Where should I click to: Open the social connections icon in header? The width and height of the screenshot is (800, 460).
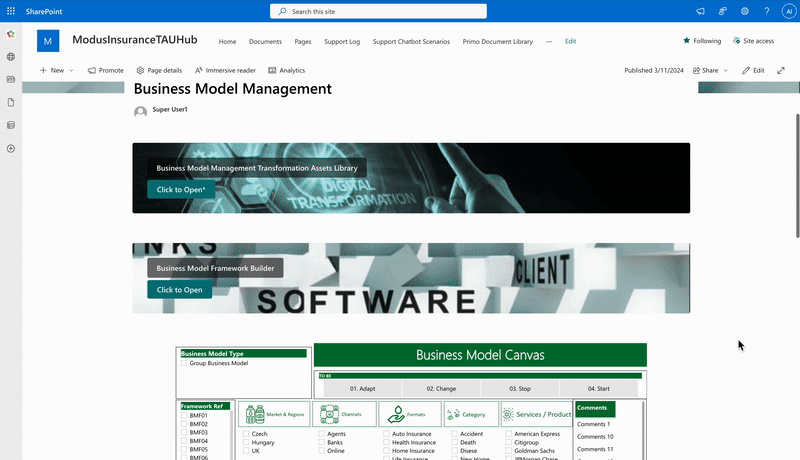(x=722, y=11)
